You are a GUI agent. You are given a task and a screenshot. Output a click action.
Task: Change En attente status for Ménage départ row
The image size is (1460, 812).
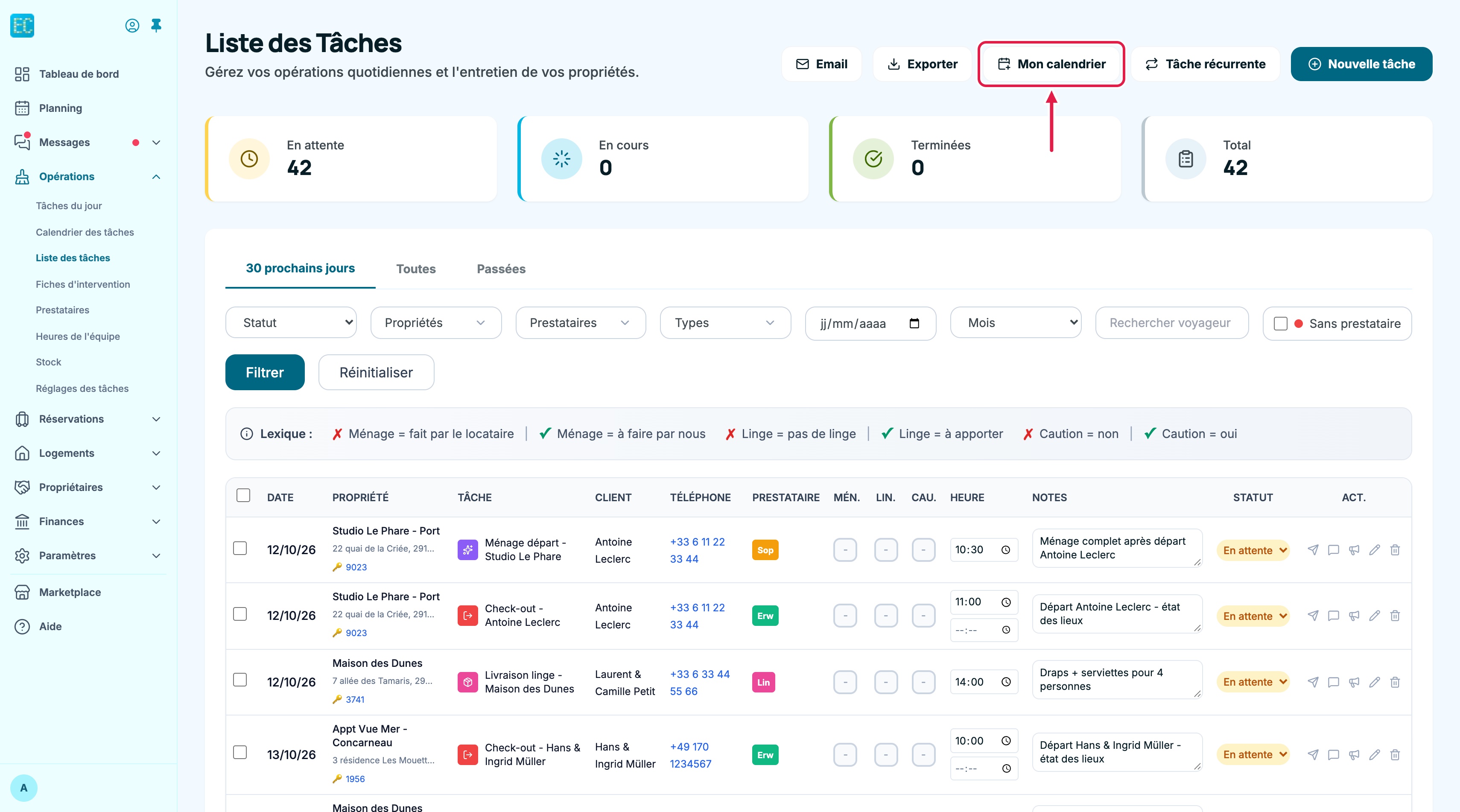point(1253,550)
